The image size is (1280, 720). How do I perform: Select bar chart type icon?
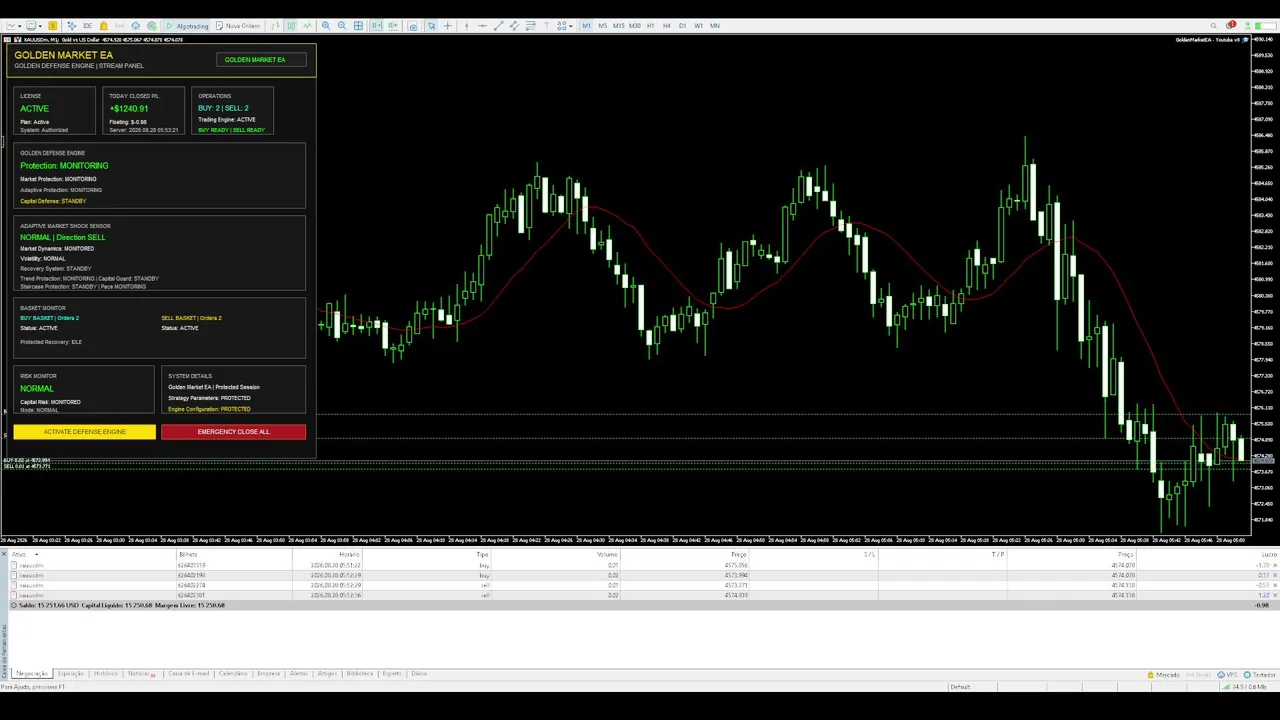tap(275, 26)
